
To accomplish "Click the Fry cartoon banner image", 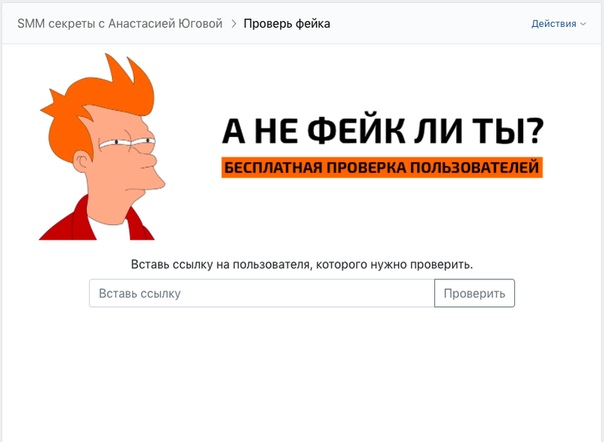I will pyautogui.click(x=102, y=146).
